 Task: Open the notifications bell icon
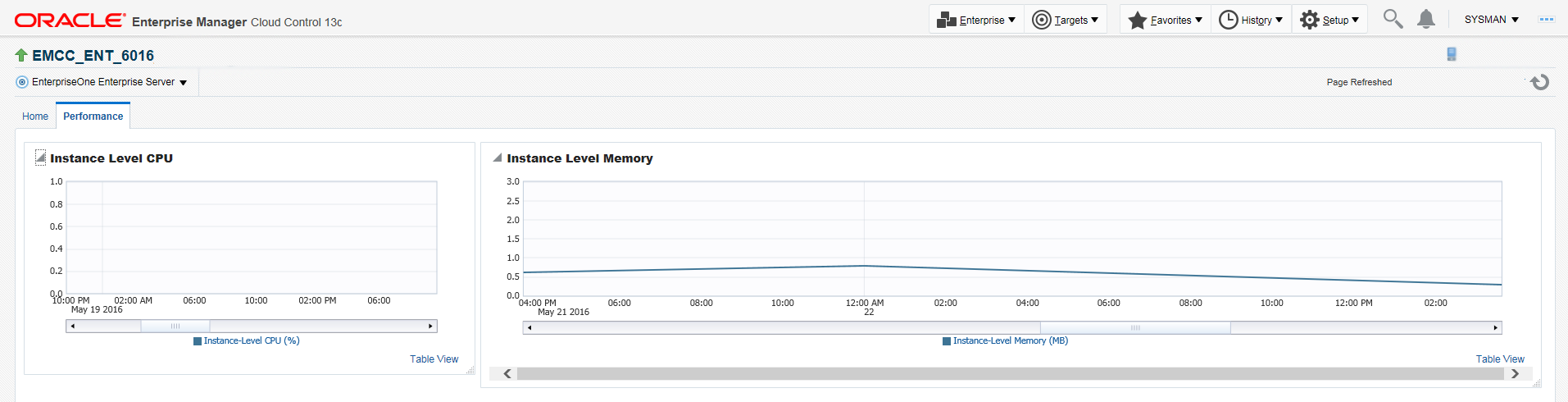(1426, 19)
